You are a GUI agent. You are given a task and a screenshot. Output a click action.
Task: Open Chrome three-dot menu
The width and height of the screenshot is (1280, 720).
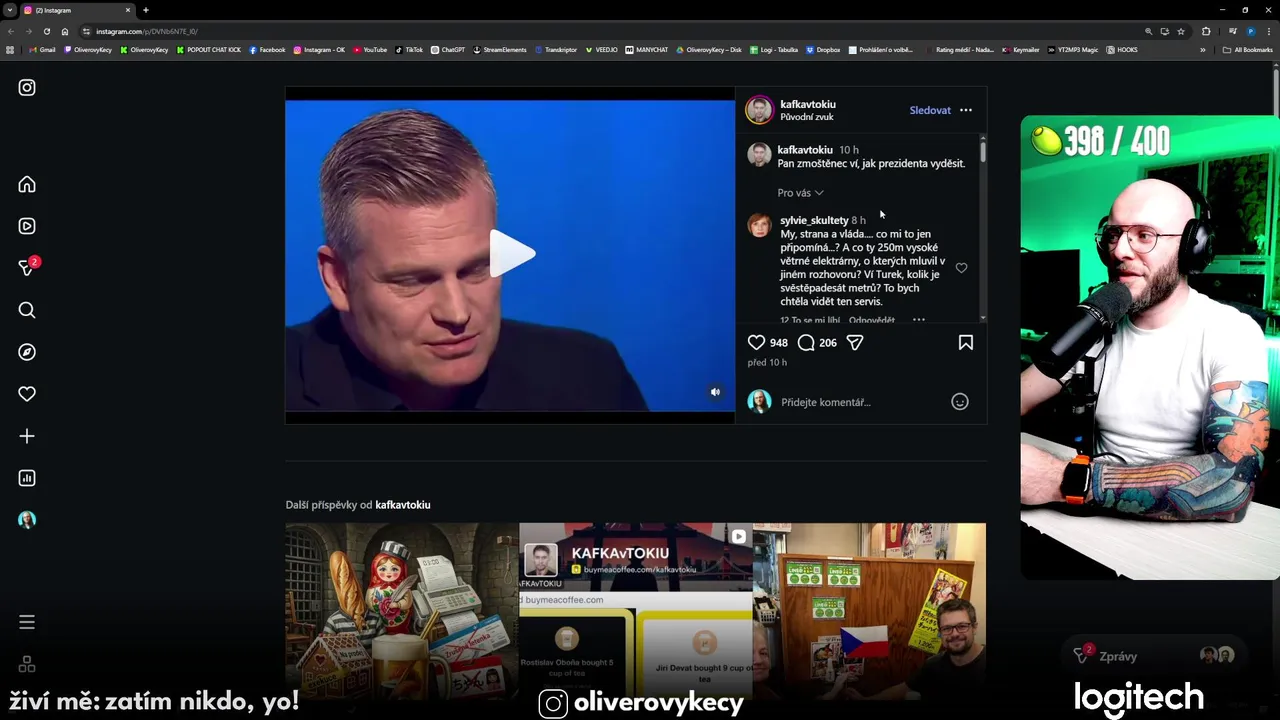[1269, 31]
